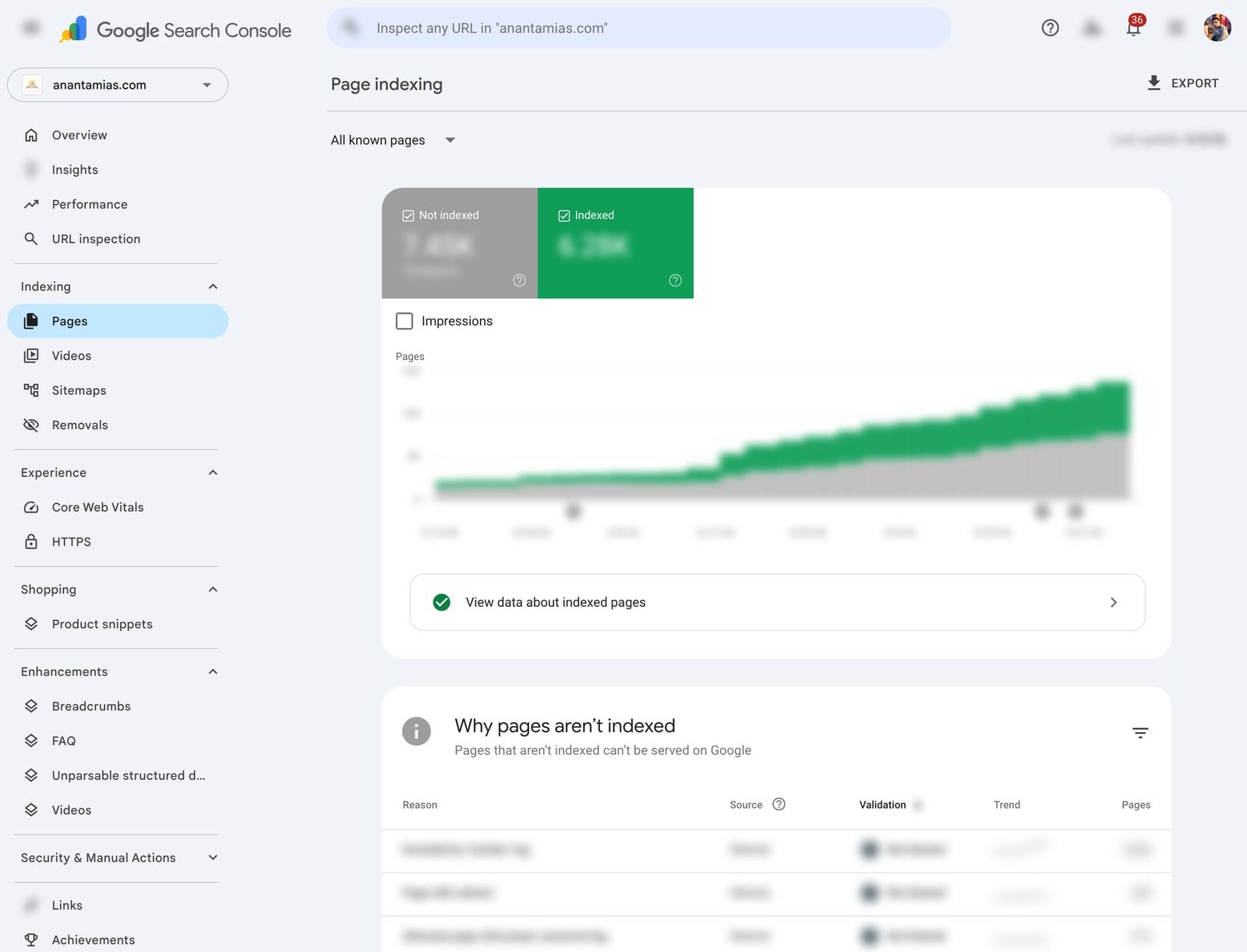The width and height of the screenshot is (1247, 952).
Task: Click the rightmost annotation marker on chart
Action: tap(1076, 512)
